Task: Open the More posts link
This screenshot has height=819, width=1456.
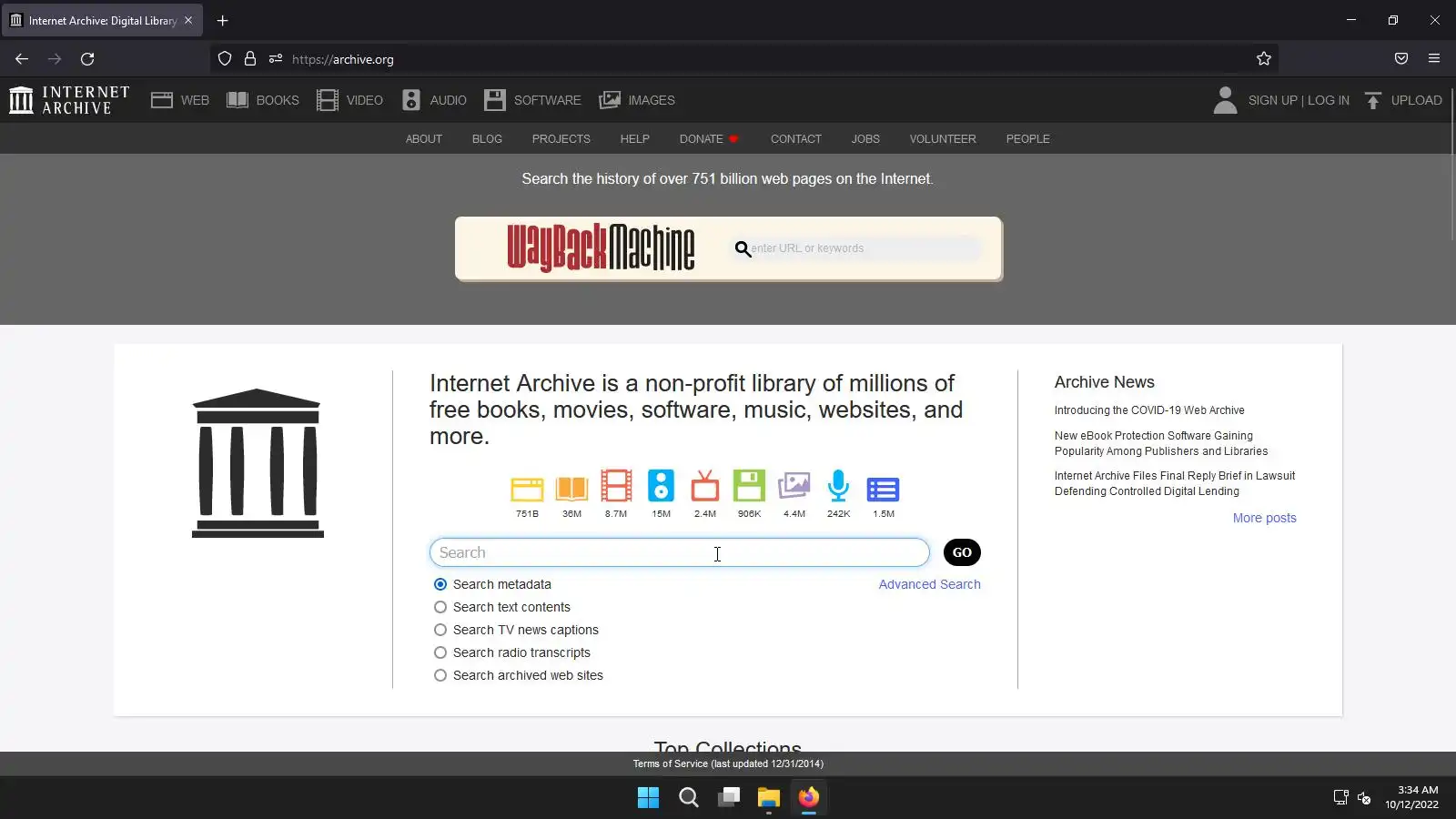Action: (1265, 518)
